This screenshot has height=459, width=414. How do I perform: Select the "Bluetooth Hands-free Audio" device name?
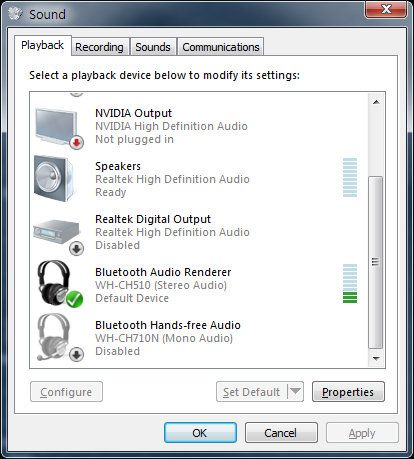[x=168, y=325]
